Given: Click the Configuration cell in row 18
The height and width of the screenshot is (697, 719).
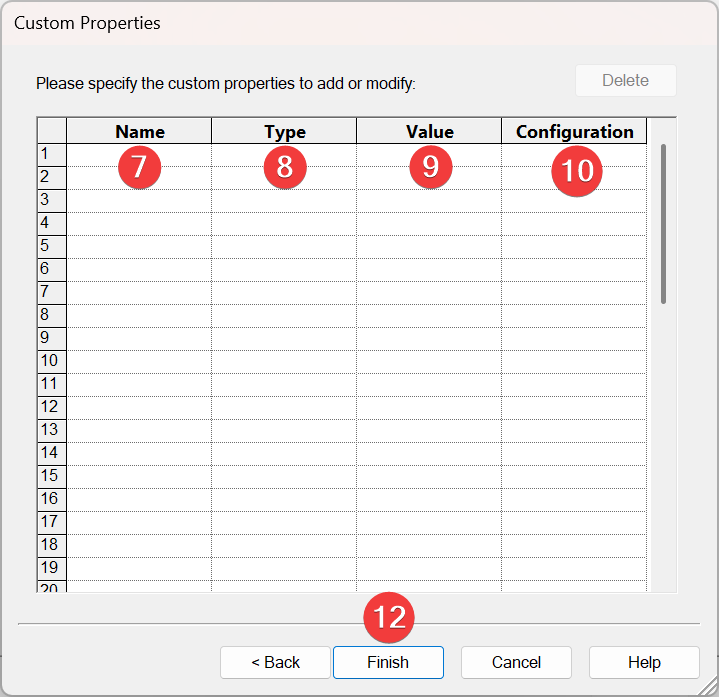Looking at the screenshot, I should pos(574,546).
